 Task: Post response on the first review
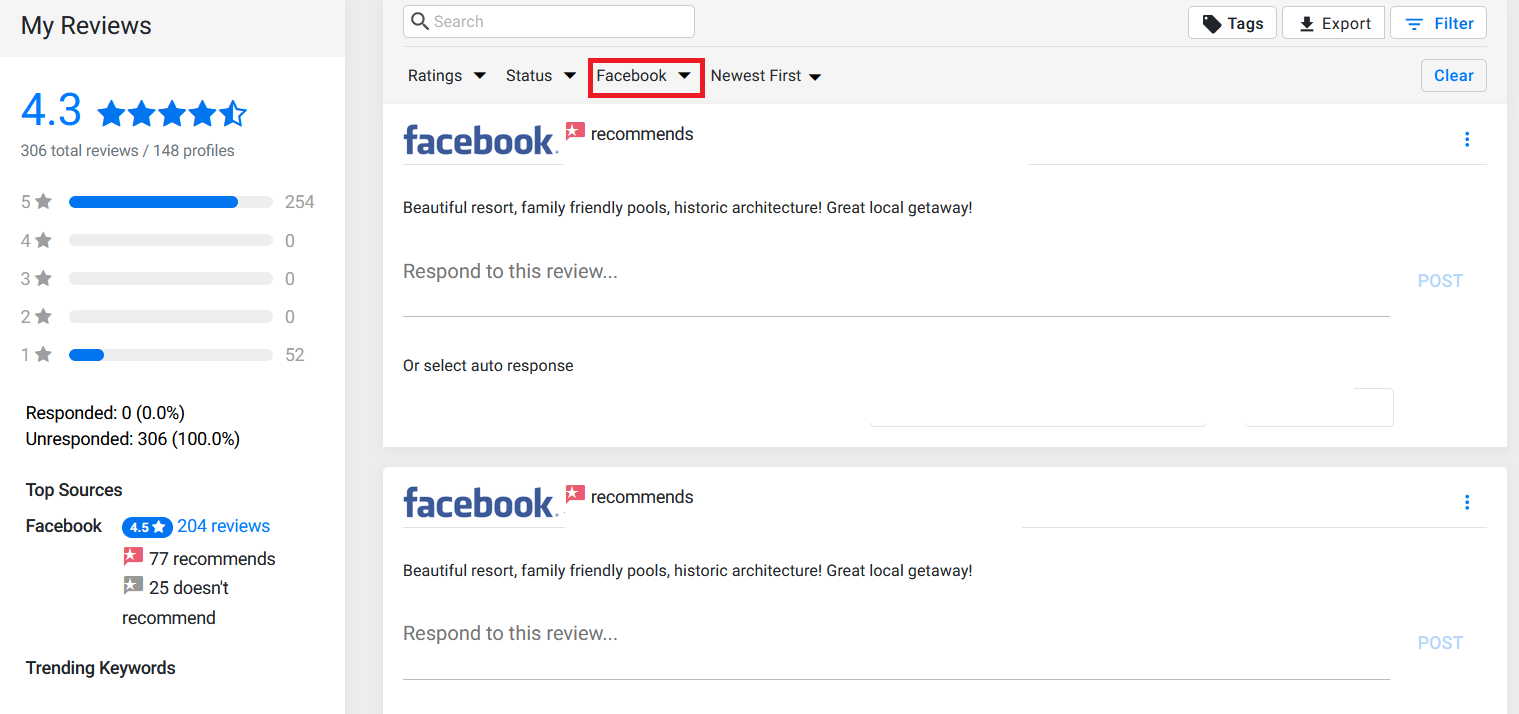[1440, 281]
